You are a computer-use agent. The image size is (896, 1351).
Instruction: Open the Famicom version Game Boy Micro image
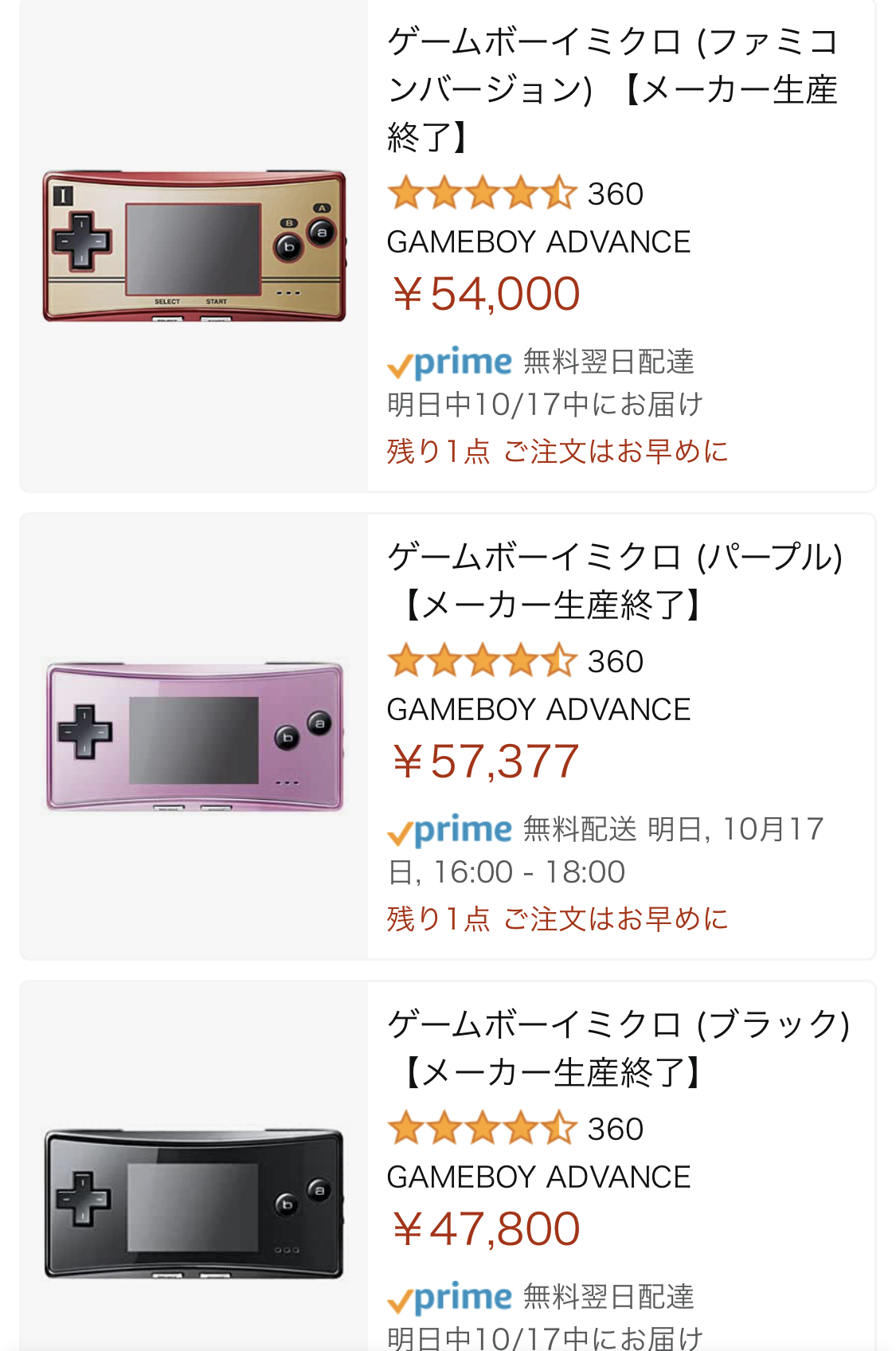tap(194, 245)
